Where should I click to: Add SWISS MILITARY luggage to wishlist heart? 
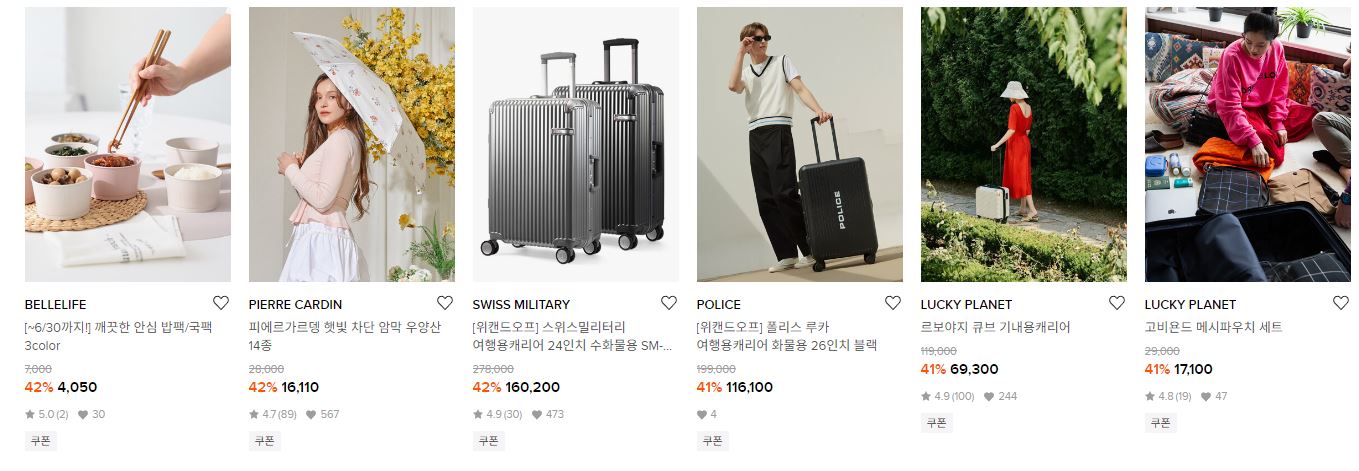669,303
